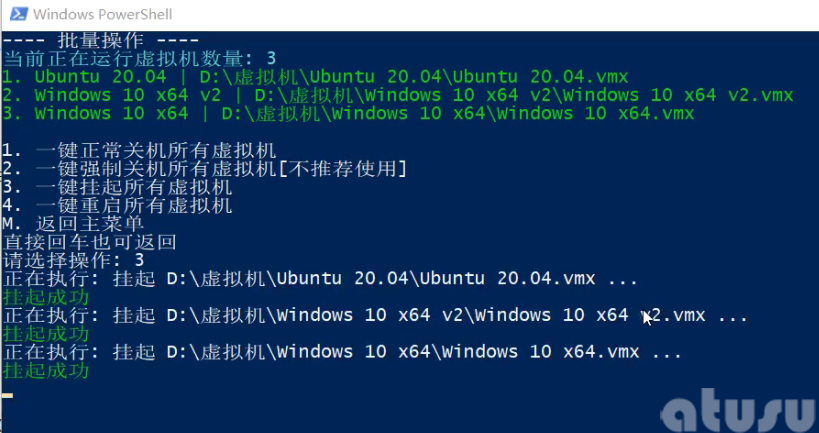The width and height of the screenshot is (819, 433).
Task: Click the 直接回车也可返回 hint line
Action: coord(90,242)
